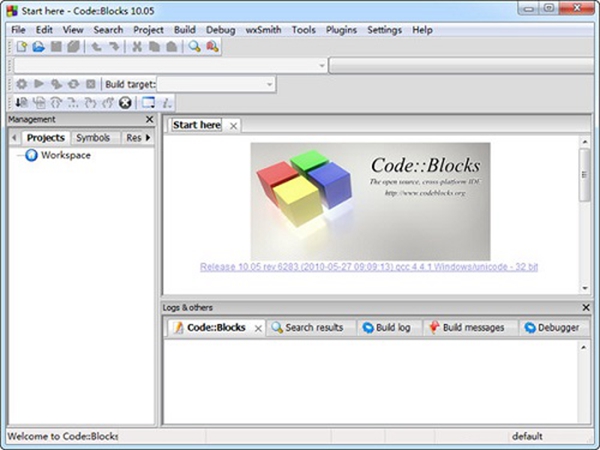Image resolution: width=600 pixels, height=450 pixels.
Task: Click the Replace icon in toolbar
Action: click(212, 47)
